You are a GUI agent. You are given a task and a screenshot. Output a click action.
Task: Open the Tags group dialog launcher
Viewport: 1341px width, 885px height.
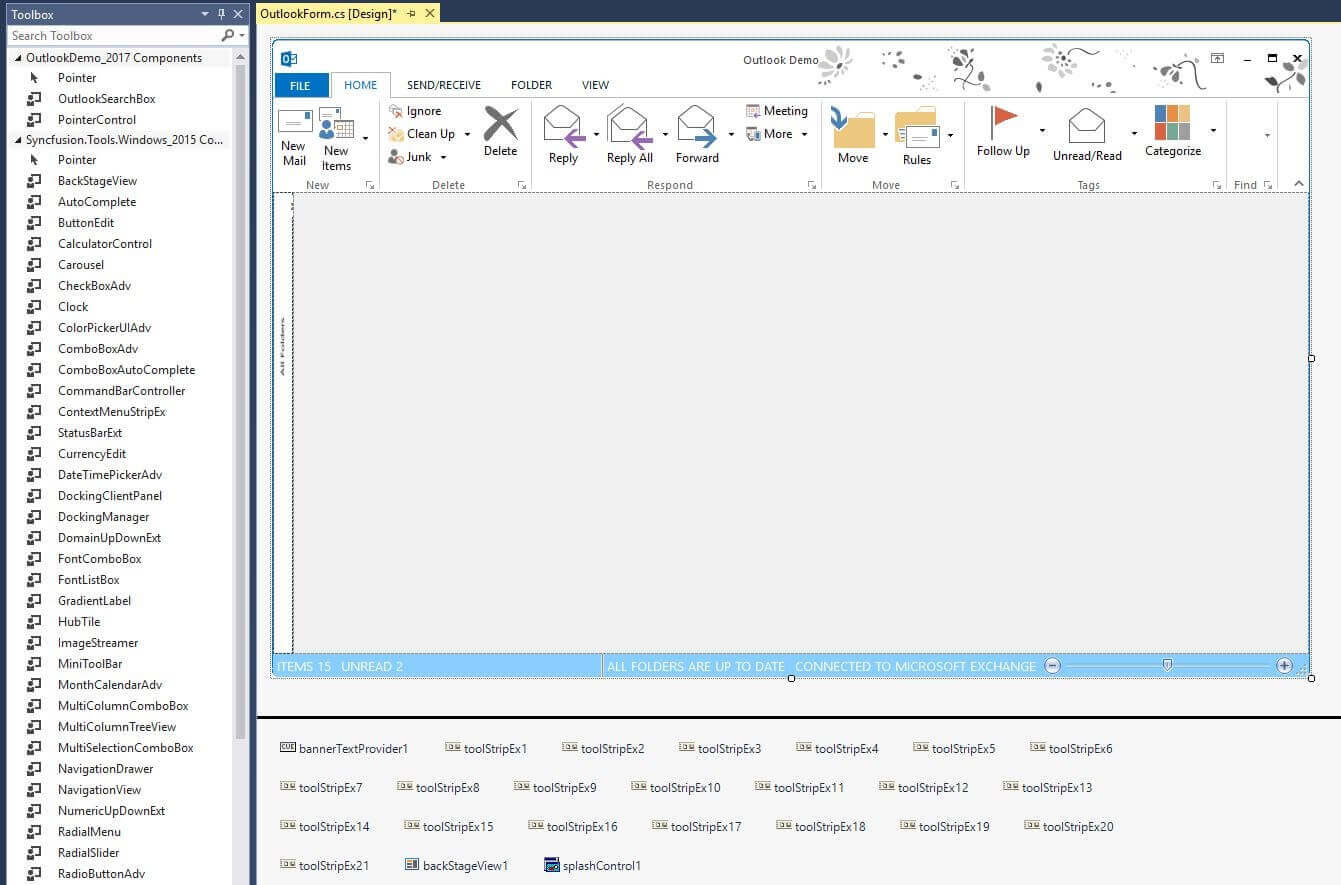point(1217,185)
